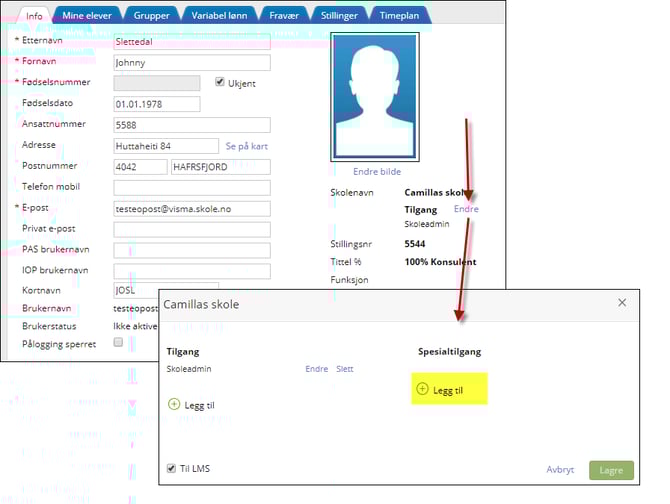
Task: Click Endre next to Tilgang on profile
Action: [x=466, y=209]
